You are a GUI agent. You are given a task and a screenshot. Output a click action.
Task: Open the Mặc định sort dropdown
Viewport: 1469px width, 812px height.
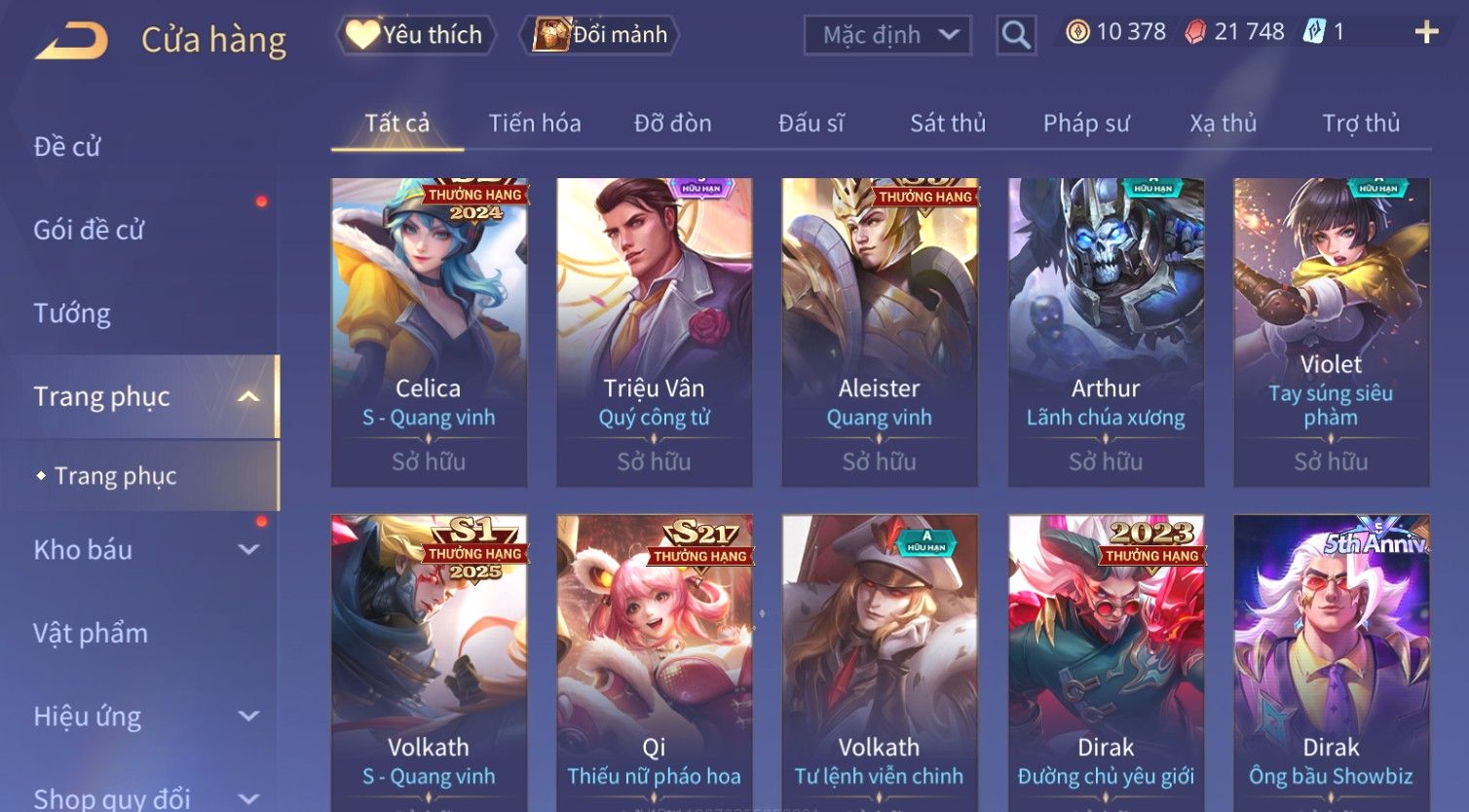(887, 35)
